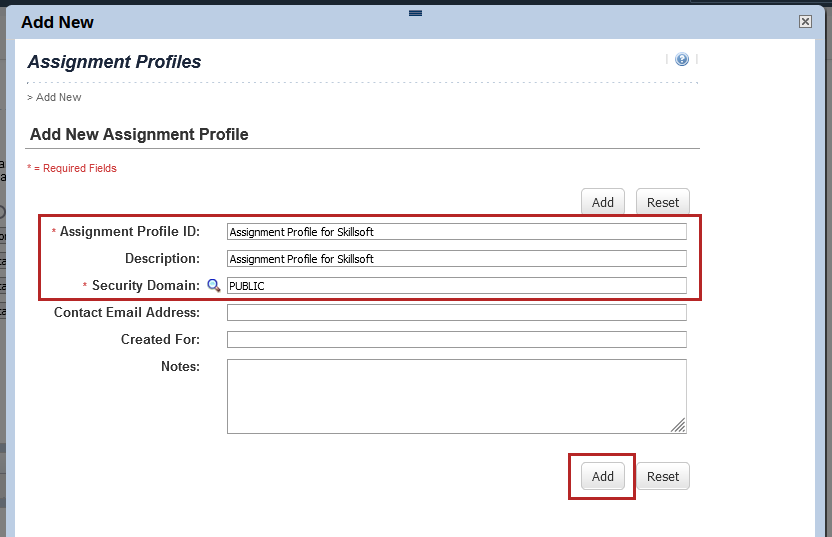Open the Security Domain search magnifier
The height and width of the screenshot is (537, 832).
coord(213,286)
